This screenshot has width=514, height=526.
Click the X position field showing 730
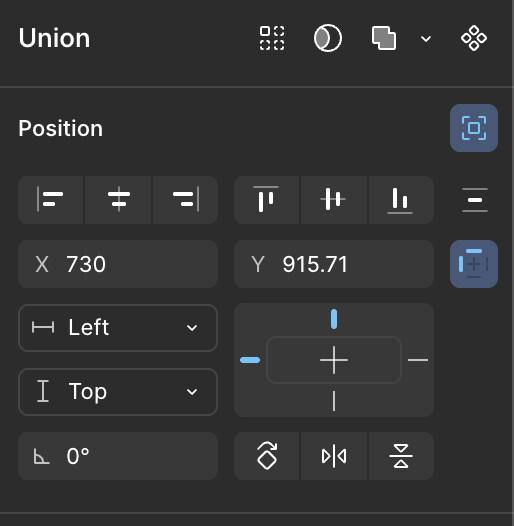118,264
